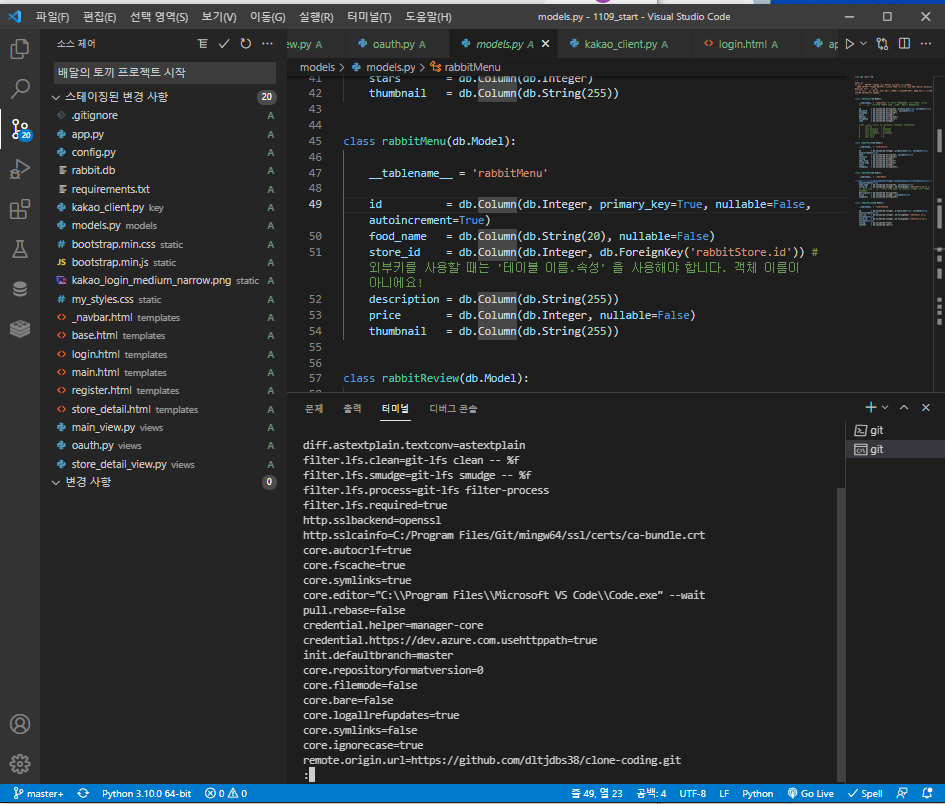Create a new terminal with plus icon
The image size is (945, 804).
pos(870,407)
